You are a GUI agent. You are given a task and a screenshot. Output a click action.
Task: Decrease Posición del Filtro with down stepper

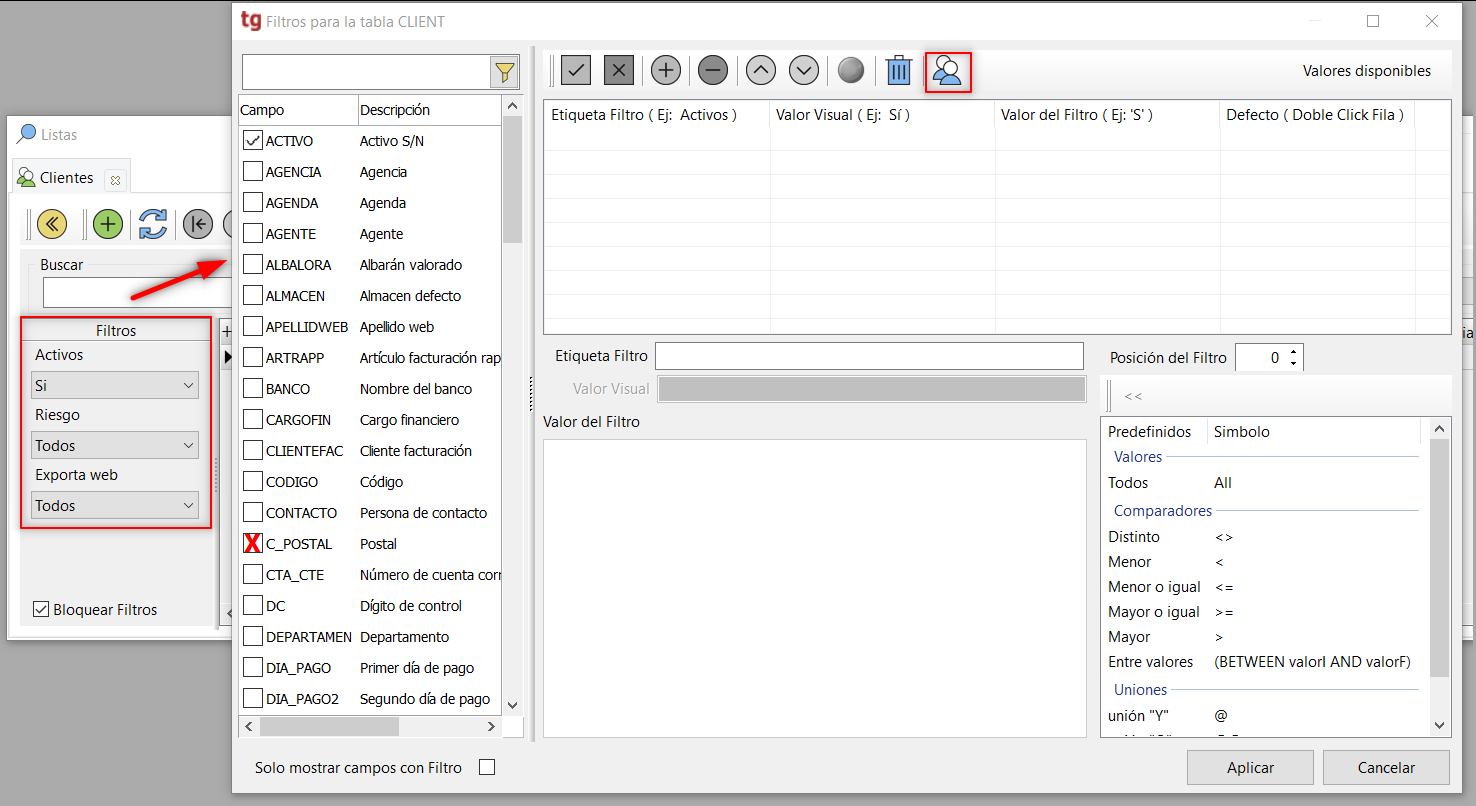click(x=1294, y=363)
